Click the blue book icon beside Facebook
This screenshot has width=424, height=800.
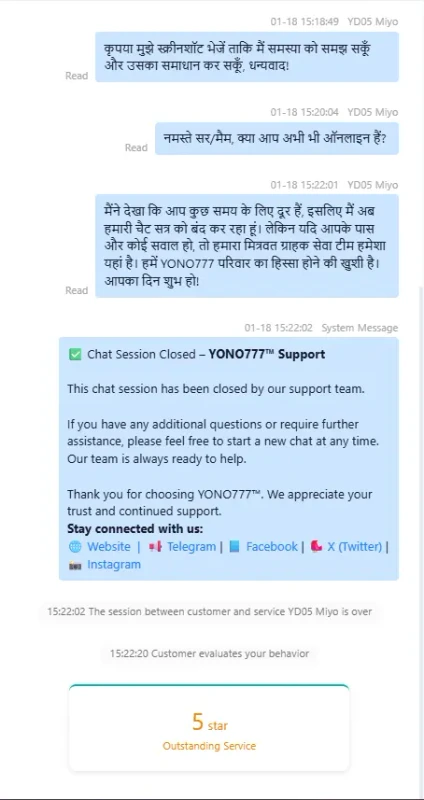pos(234,547)
